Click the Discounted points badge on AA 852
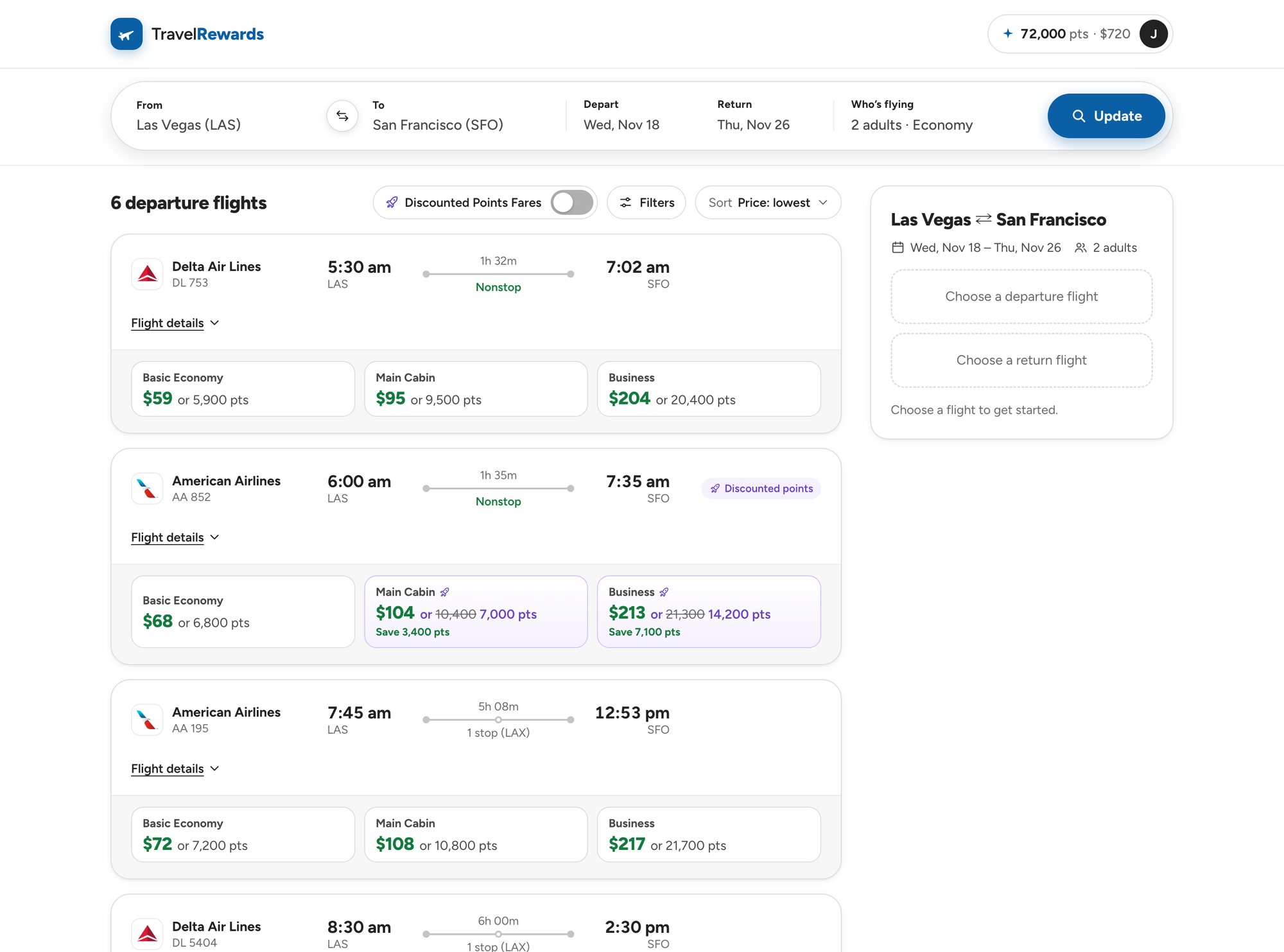Image resolution: width=1284 pixels, height=952 pixels. pos(761,489)
